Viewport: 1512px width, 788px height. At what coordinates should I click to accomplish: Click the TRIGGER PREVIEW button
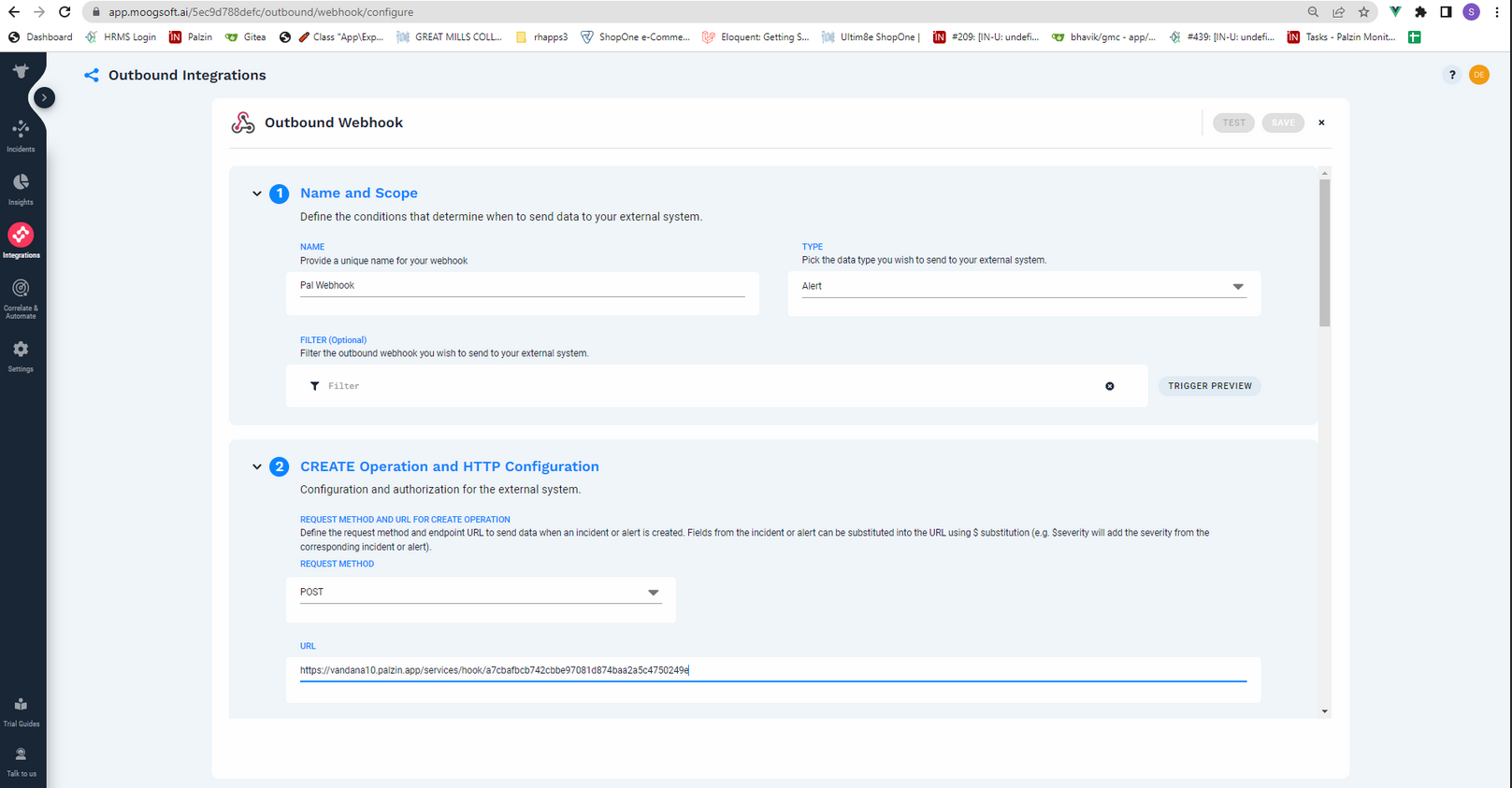(1209, 386)
